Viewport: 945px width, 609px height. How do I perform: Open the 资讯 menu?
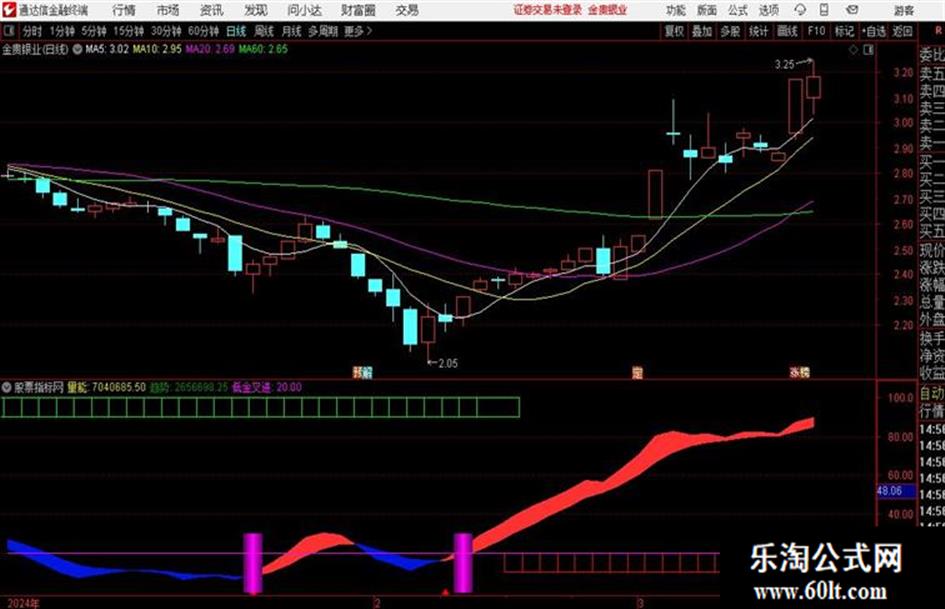[212, 10]
